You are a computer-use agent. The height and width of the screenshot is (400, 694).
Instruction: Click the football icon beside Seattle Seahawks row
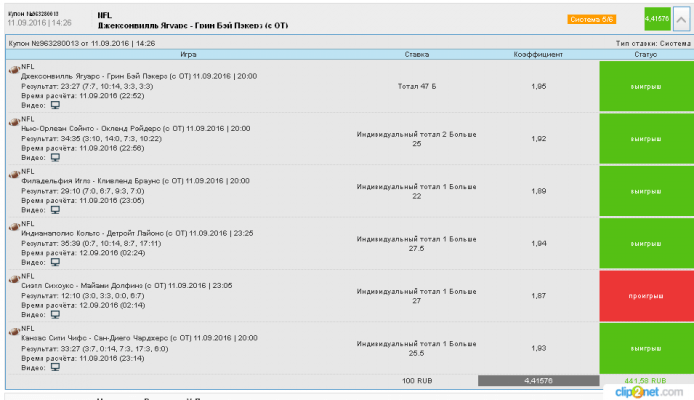(14, 277)
